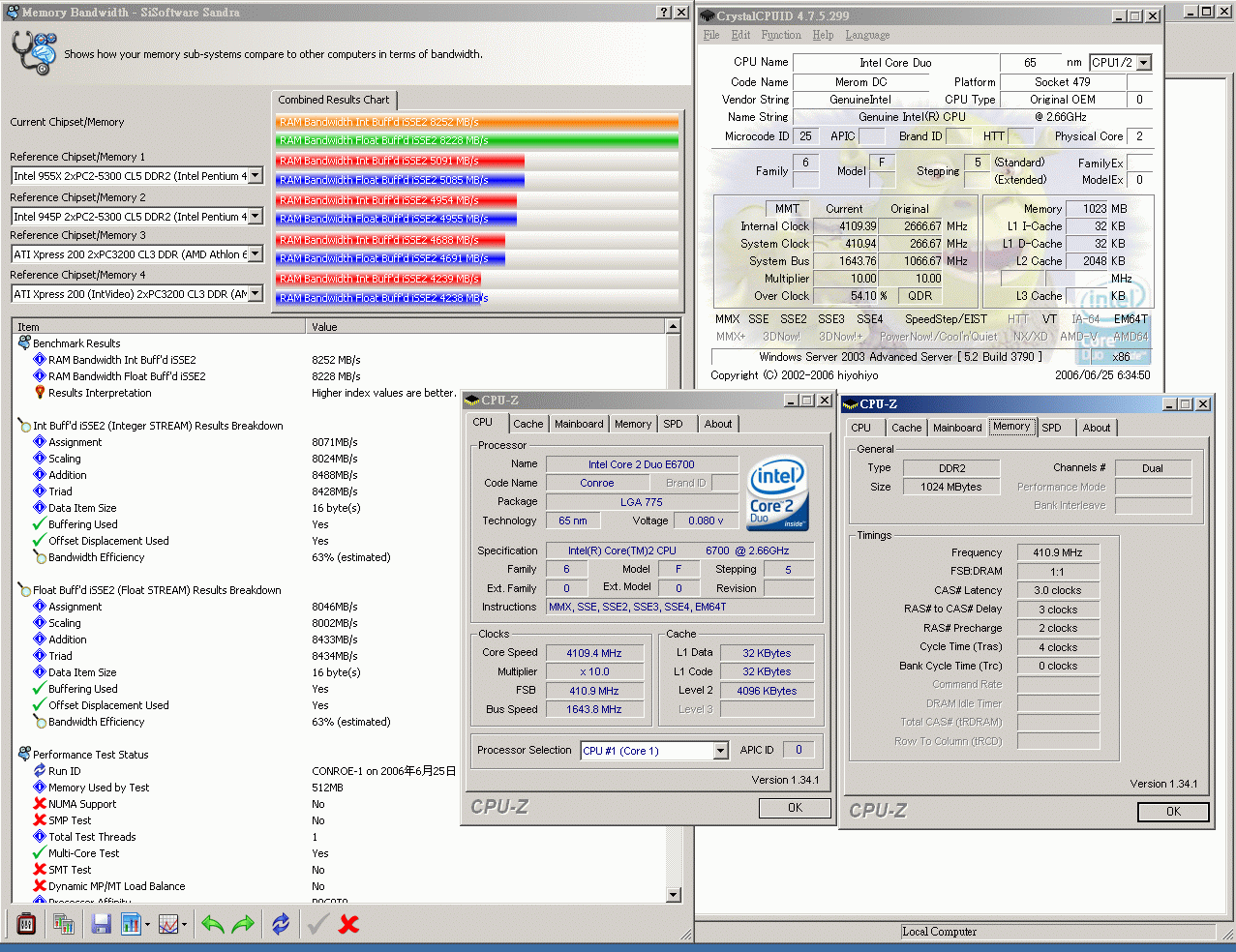Click the icon beside Int Buff'd iSSE2 Results Breakdown

tap(24, 425)
